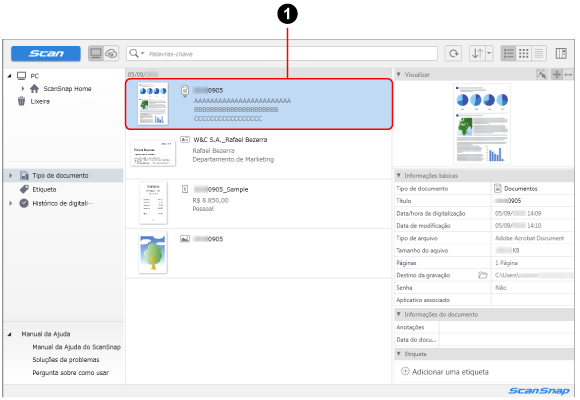This screenshot has height=400, width=580.
Task: Open Pergunta sobre como usar link
Action: click(71, 373)
